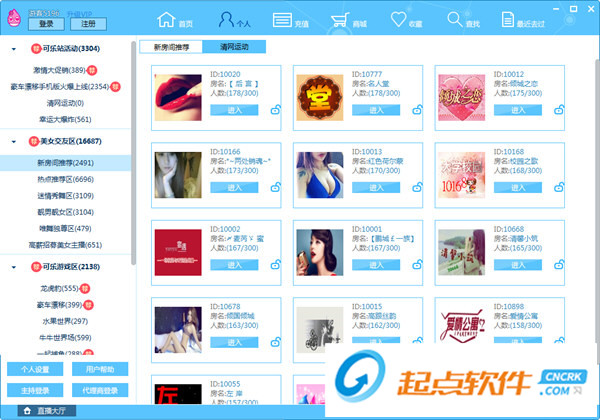Select 激情大促销(389) in sidebar

(59, 70)
